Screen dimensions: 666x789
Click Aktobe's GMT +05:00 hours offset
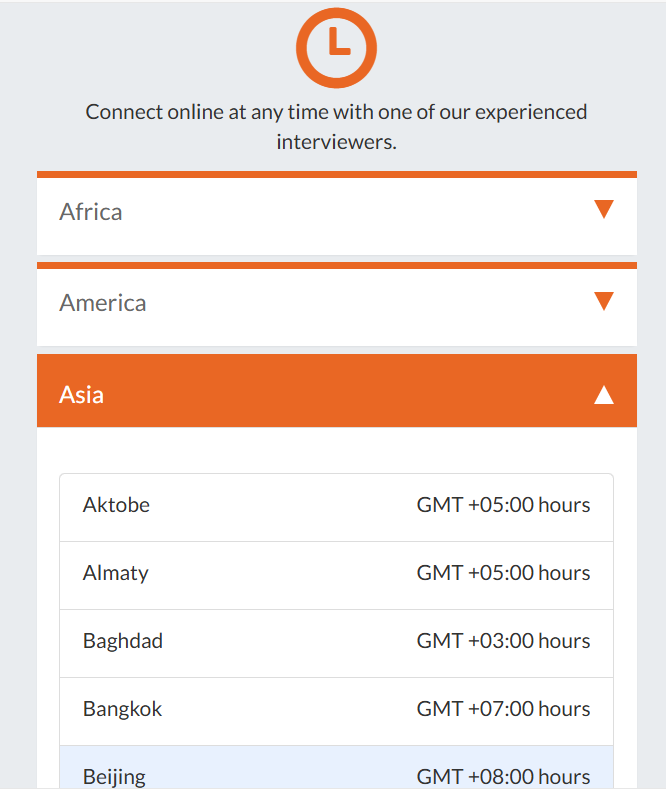coord(503,505)
